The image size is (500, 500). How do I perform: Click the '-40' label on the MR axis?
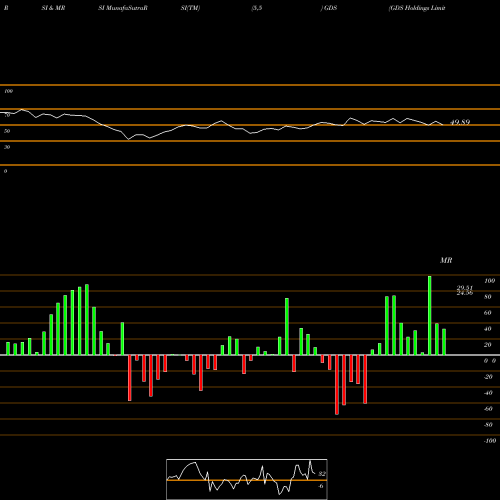tap(488, 393)
